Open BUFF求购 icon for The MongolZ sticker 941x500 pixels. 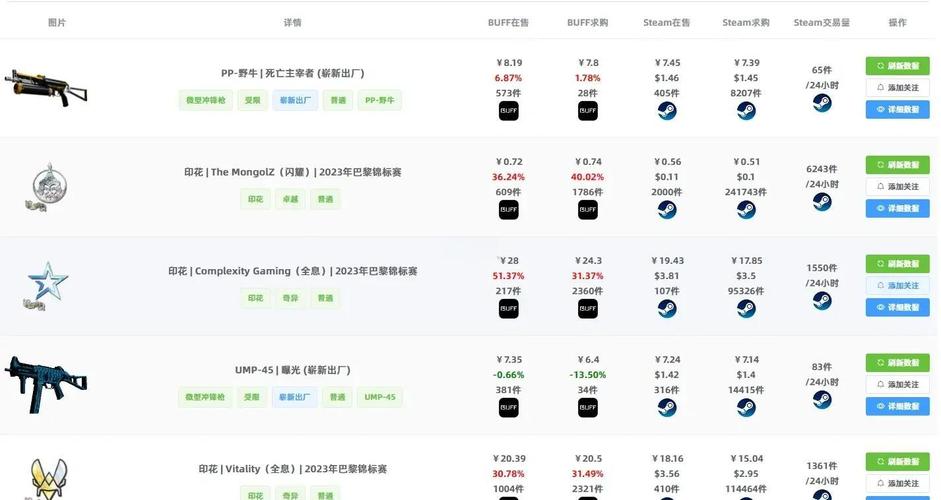[x=588, y=210]
